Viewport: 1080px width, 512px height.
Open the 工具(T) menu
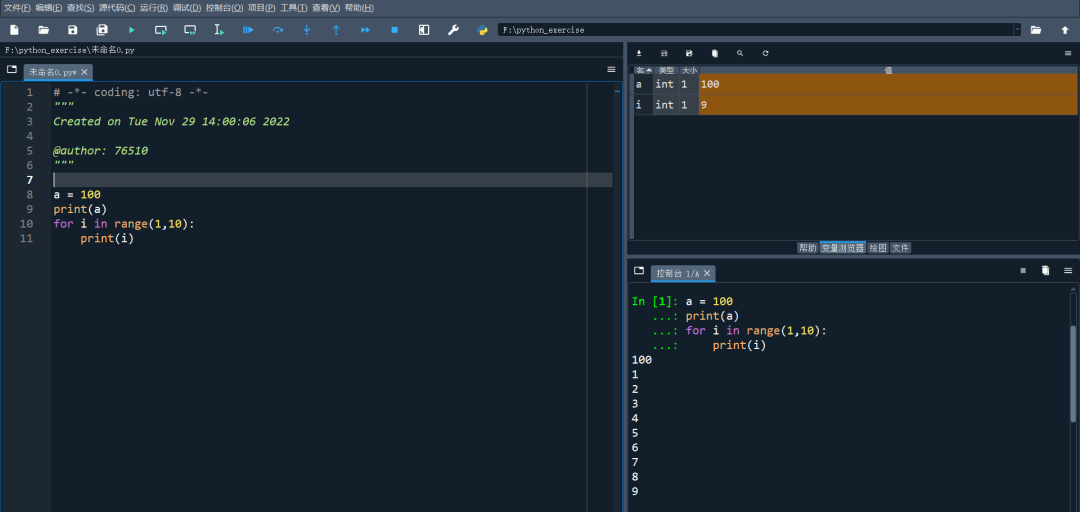click(x=293, y=8)
